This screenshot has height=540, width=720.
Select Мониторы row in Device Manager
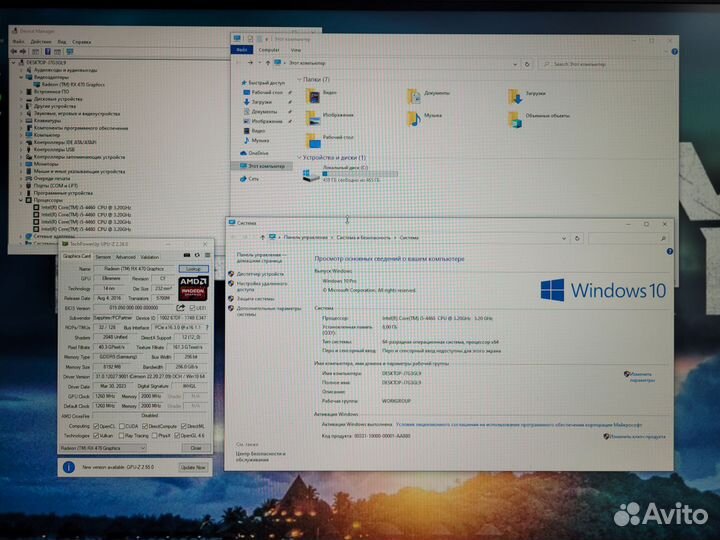(x=42, y=163)
